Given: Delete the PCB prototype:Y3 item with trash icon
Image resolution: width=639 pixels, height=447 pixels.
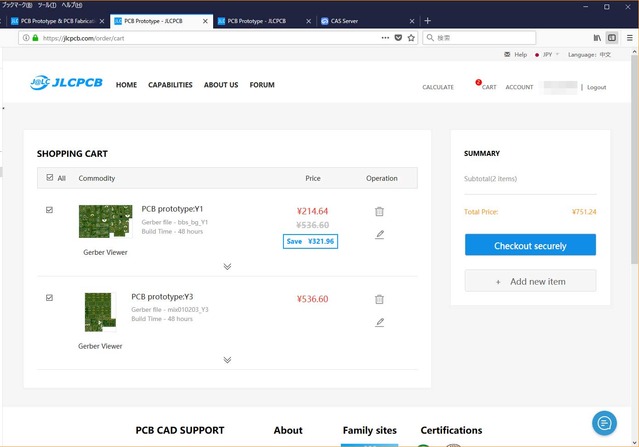Looking at the screenshot, I should point(379,299).
